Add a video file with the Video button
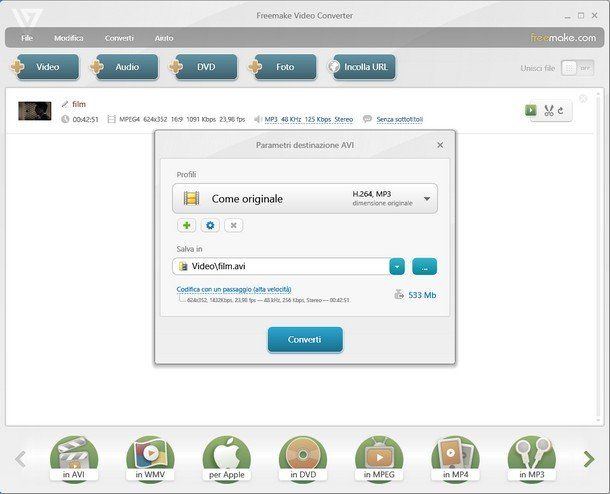 [45, 67]
